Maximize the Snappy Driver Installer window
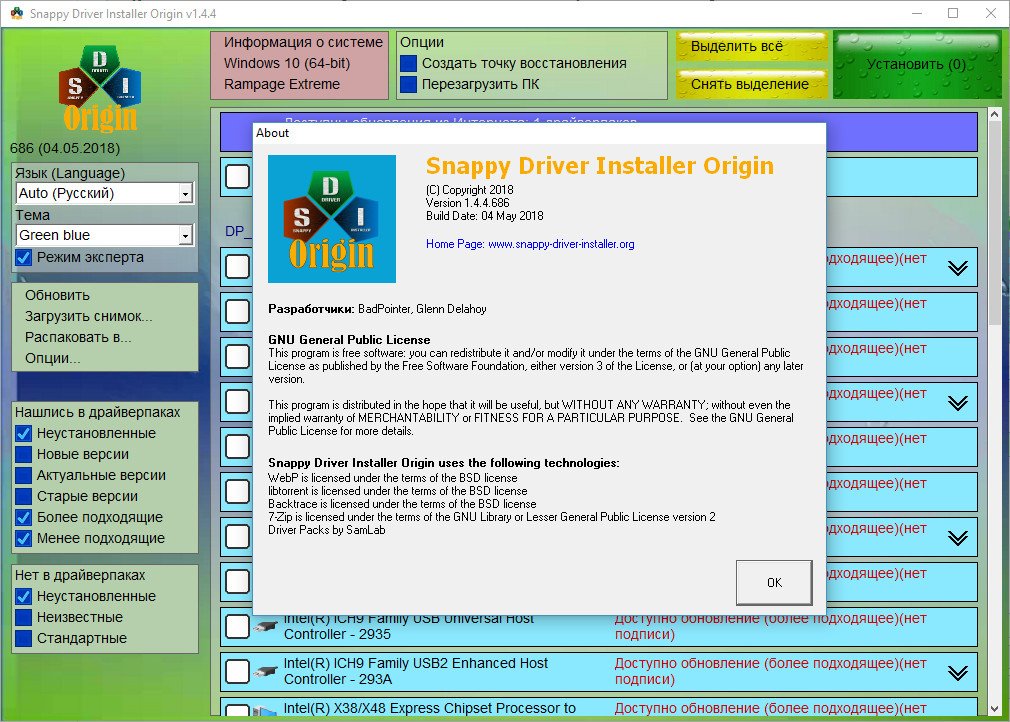Image resolution: width=1010 pixels, height=722 pixels. point(953,14)
